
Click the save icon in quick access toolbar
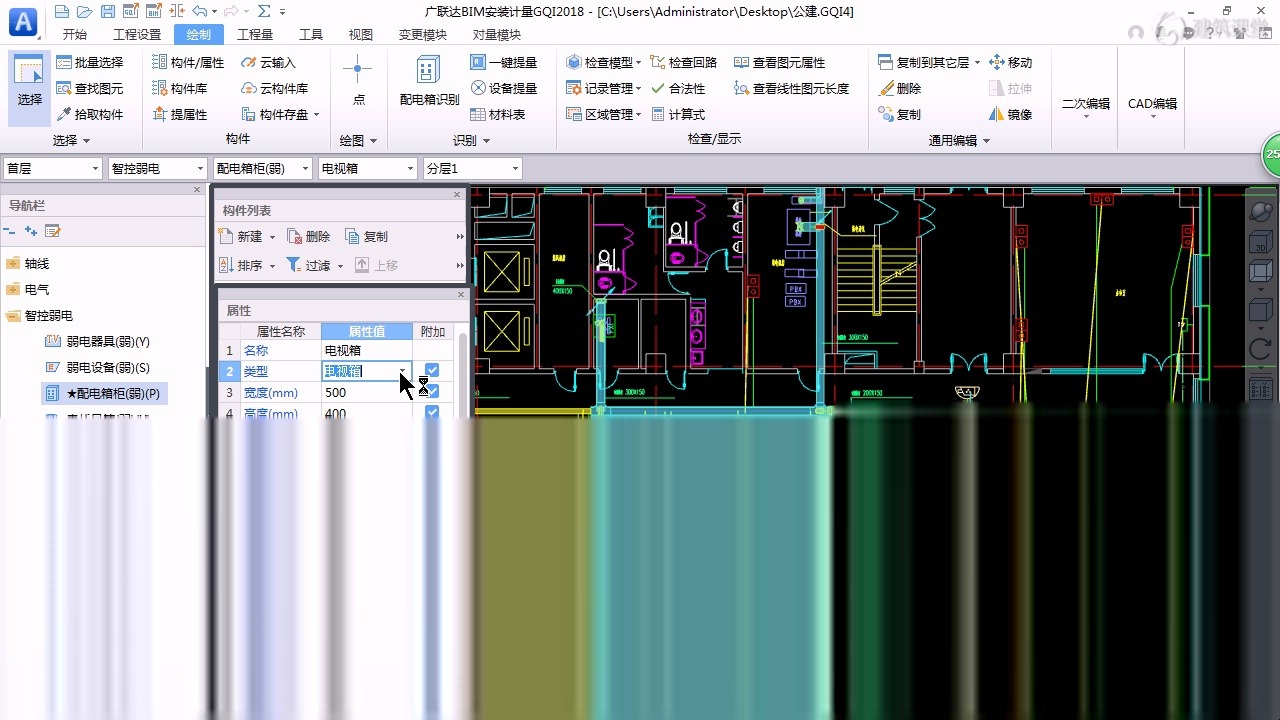point(108,11)
